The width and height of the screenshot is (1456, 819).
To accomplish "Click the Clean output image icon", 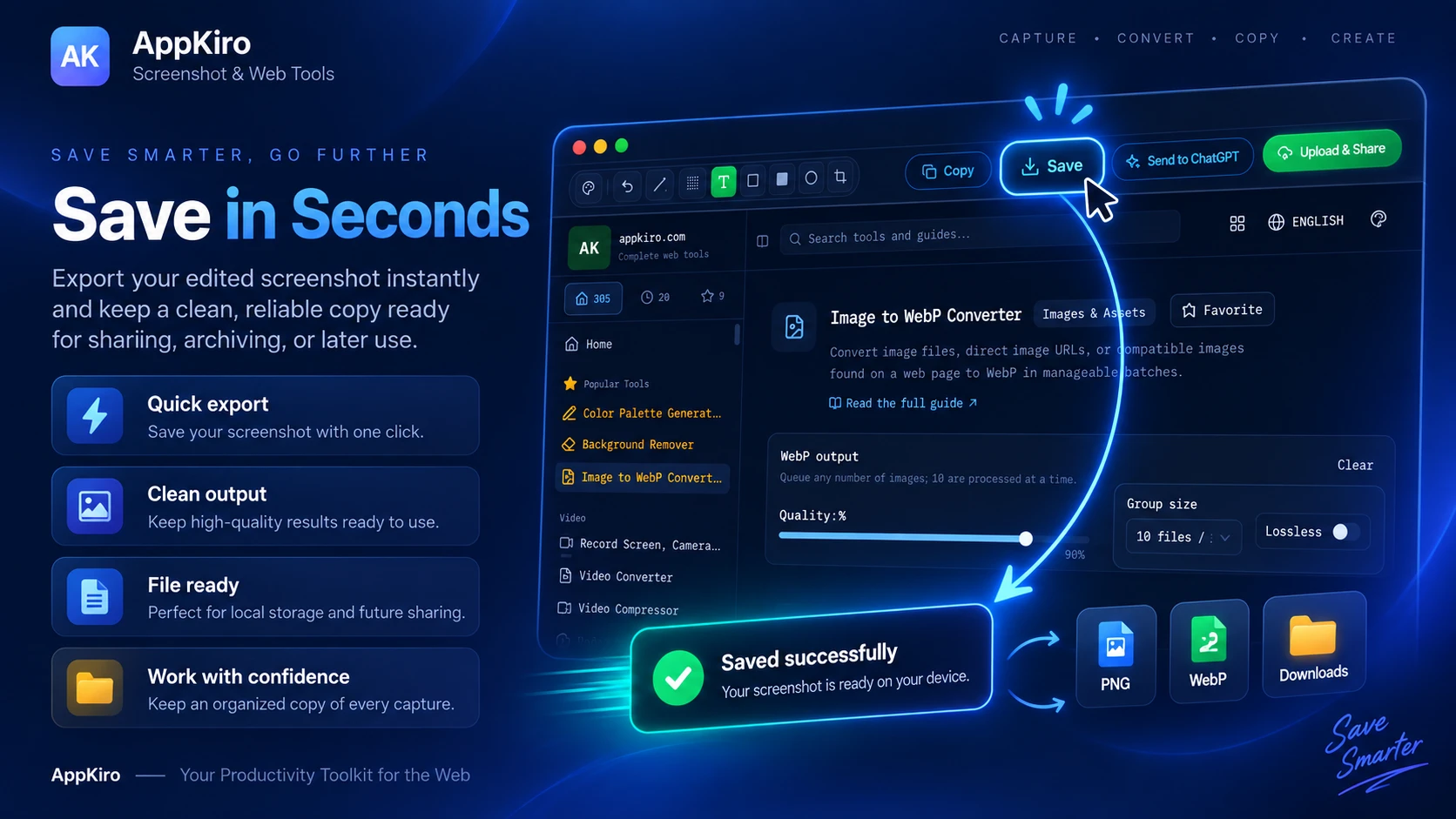I will tap(95, 506).
